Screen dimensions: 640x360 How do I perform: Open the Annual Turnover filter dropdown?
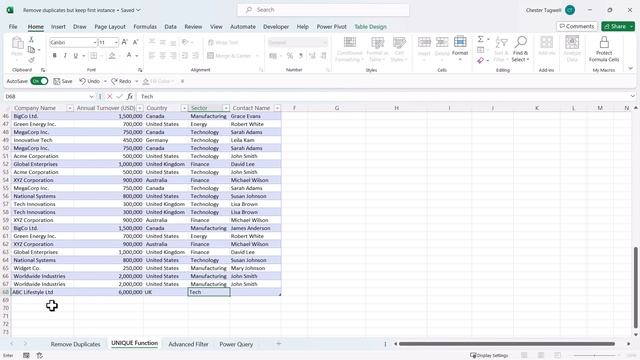(x=140, y=108)
